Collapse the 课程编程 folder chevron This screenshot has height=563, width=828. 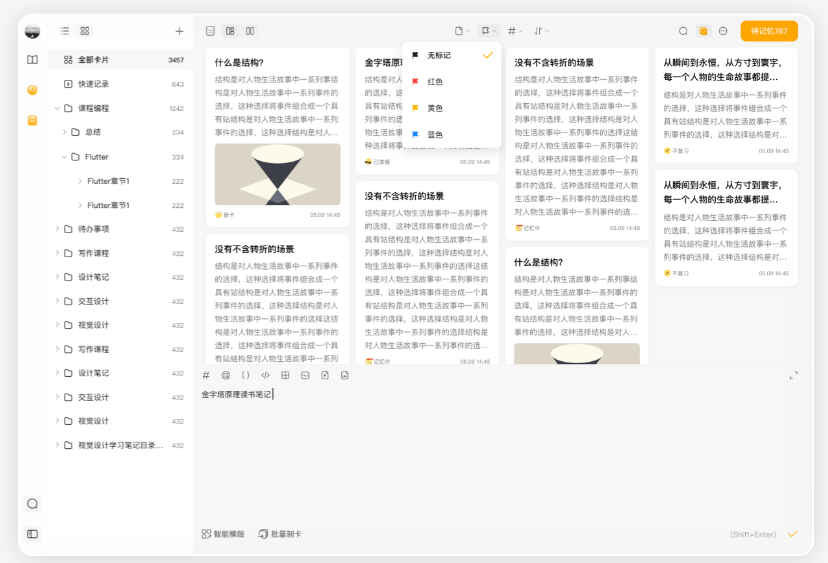pos(57,108)
